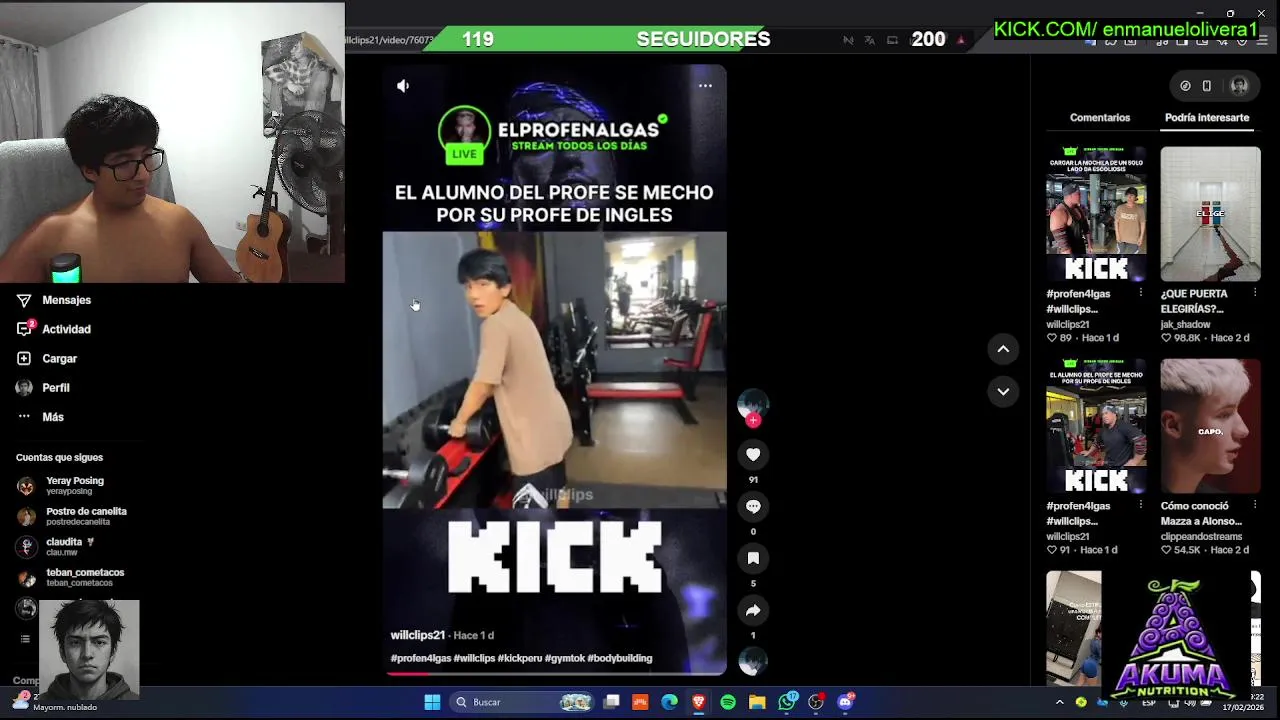
Task: Open the Brave translate page icon
Action: [869, 40]
